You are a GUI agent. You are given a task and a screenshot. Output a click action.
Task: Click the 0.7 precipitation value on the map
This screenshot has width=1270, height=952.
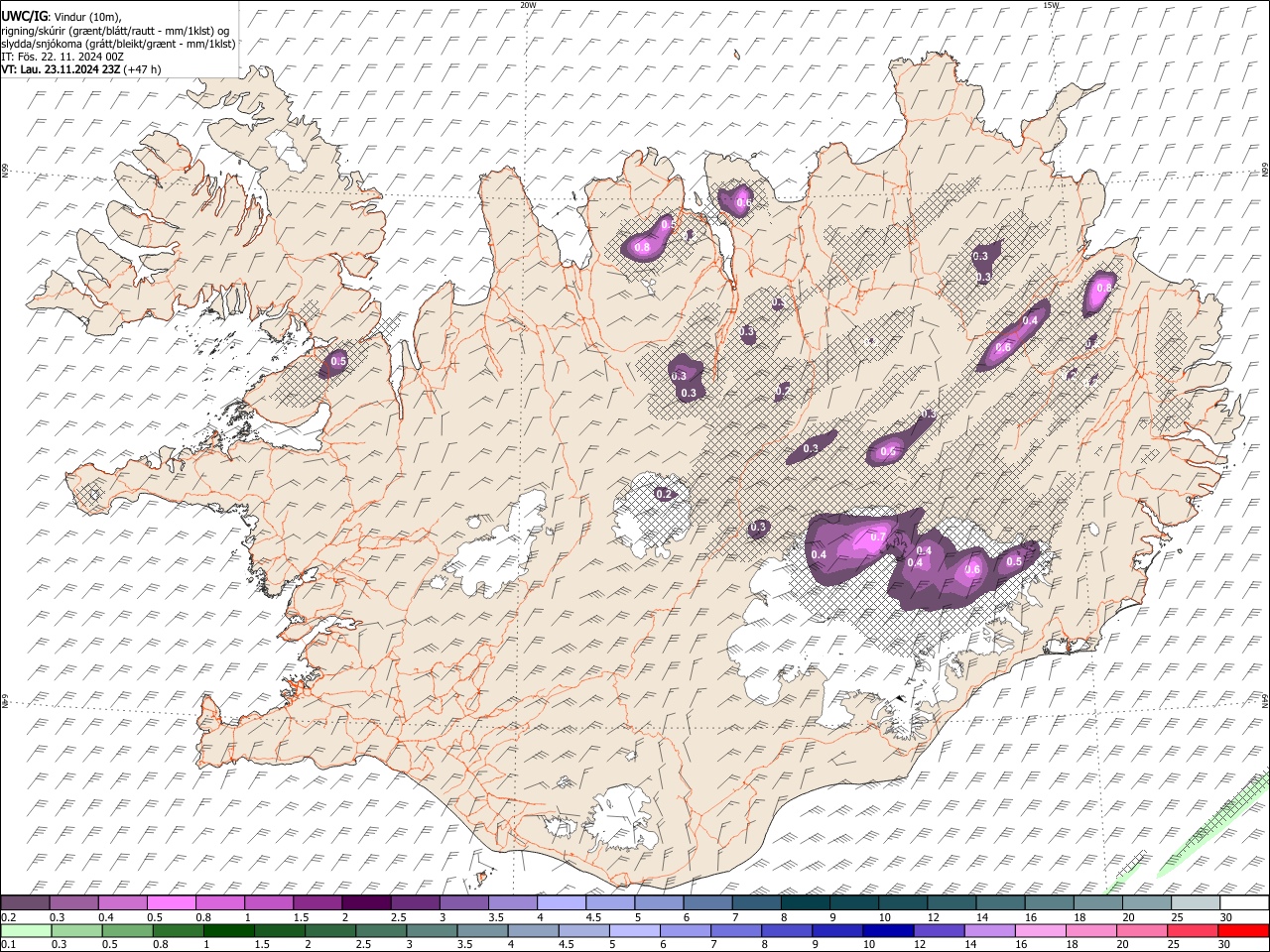coord(877,537)
